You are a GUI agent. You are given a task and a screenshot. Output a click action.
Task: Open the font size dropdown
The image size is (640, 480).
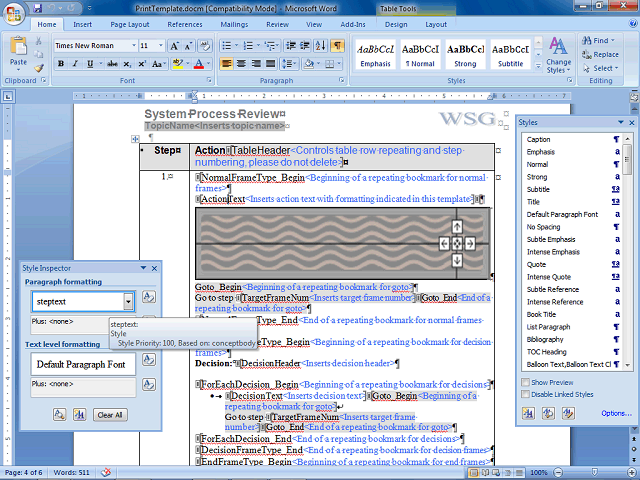[x=161, y=46]
